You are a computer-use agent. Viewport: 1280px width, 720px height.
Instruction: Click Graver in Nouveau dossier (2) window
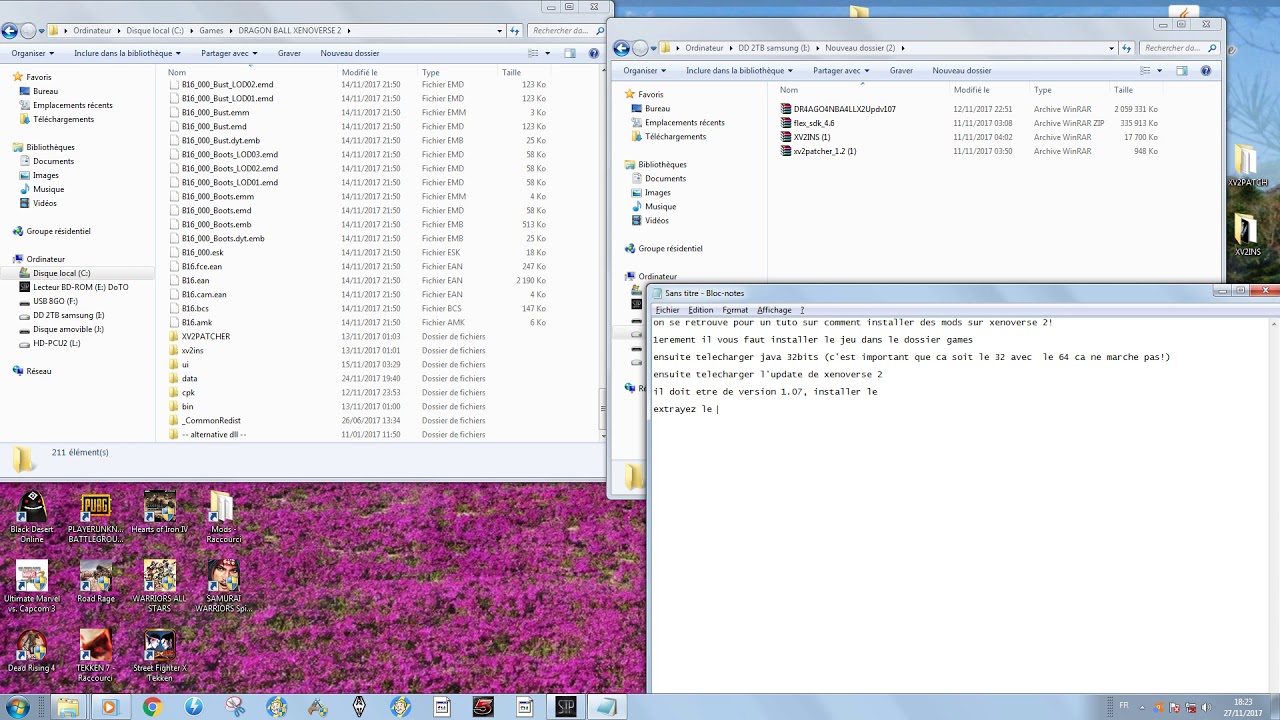pos(901,71)
